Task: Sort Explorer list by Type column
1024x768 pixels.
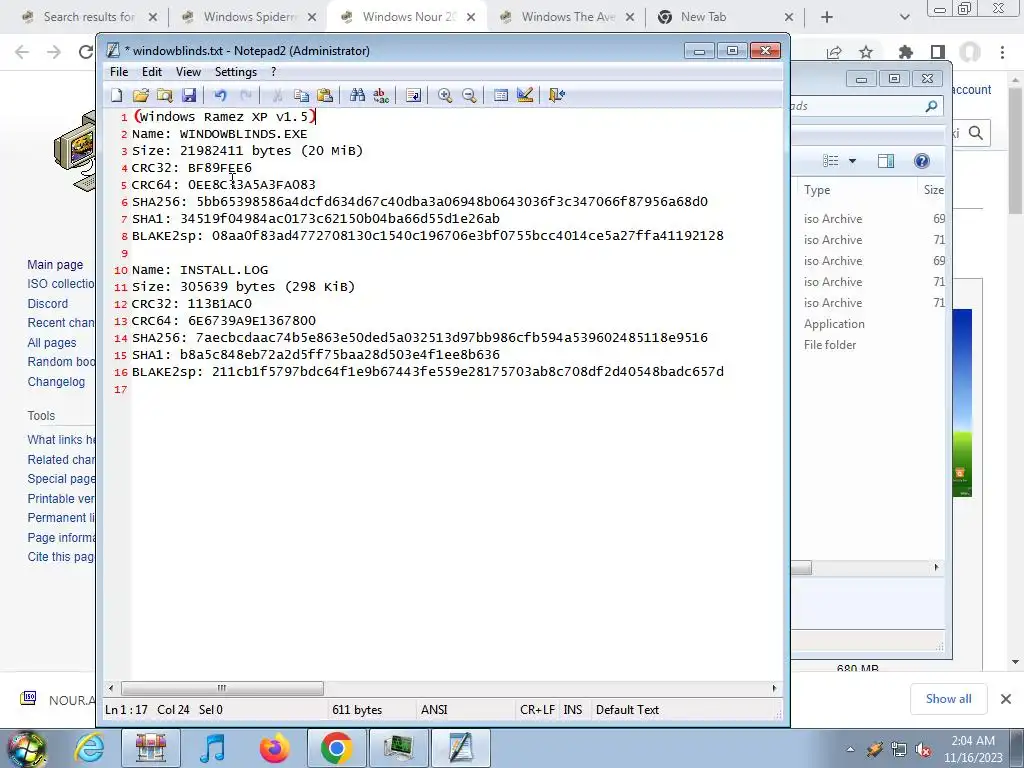Action: pos(817,190)
